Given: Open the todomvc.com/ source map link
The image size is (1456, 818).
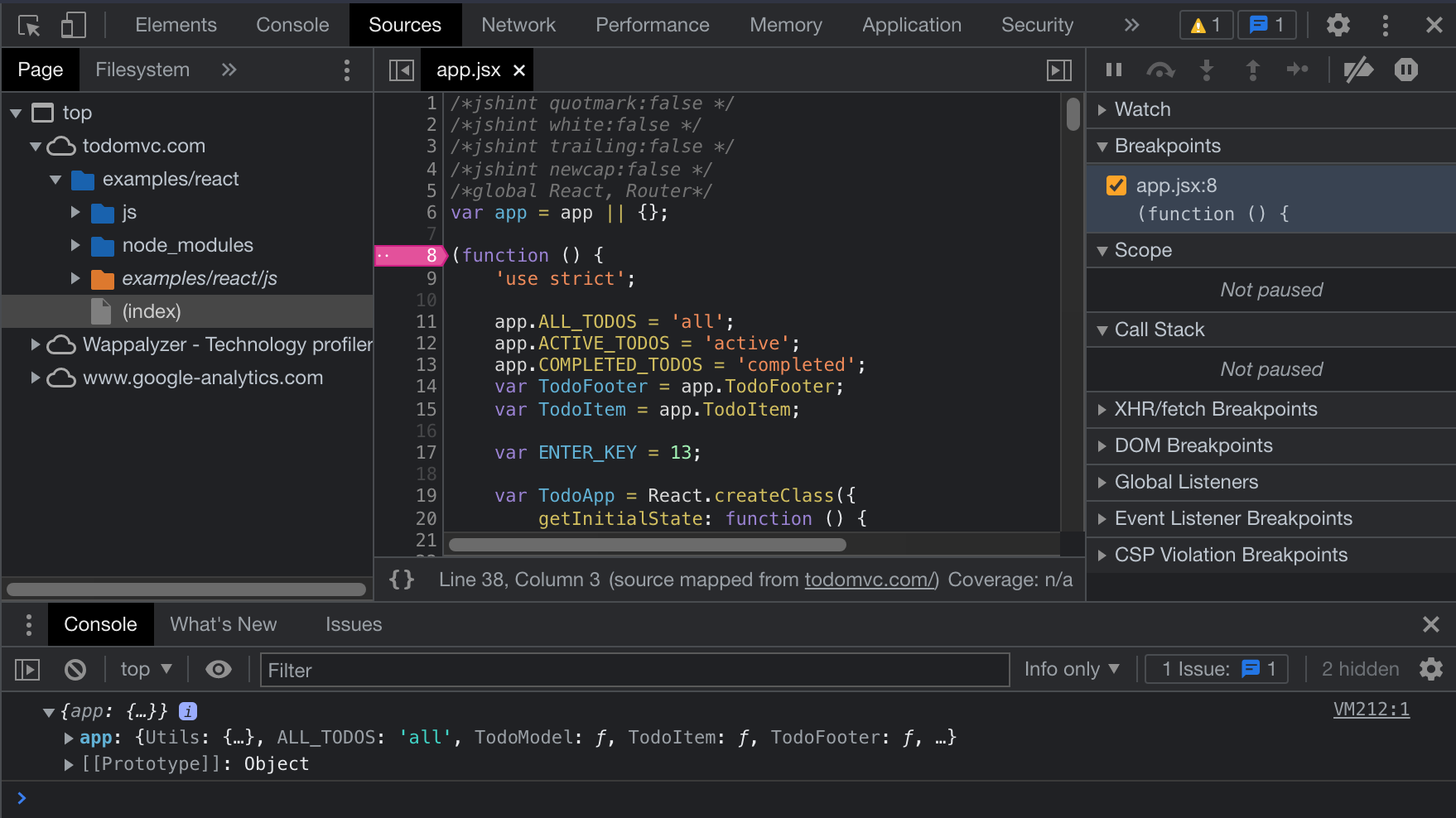Looking at the screenshot, I should (871, 580).
